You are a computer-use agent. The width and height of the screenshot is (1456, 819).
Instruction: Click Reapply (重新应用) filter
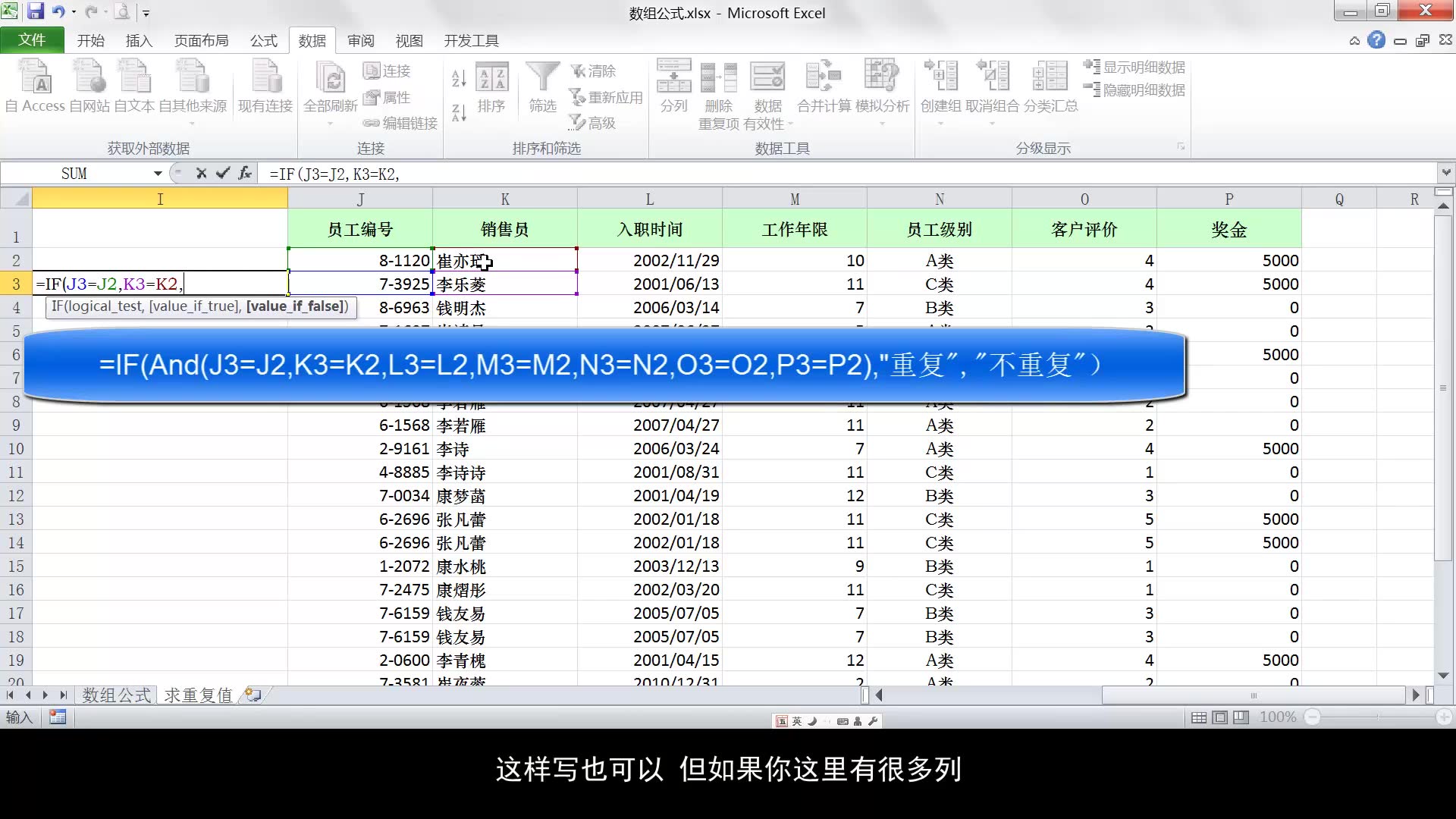coord(606,97)
